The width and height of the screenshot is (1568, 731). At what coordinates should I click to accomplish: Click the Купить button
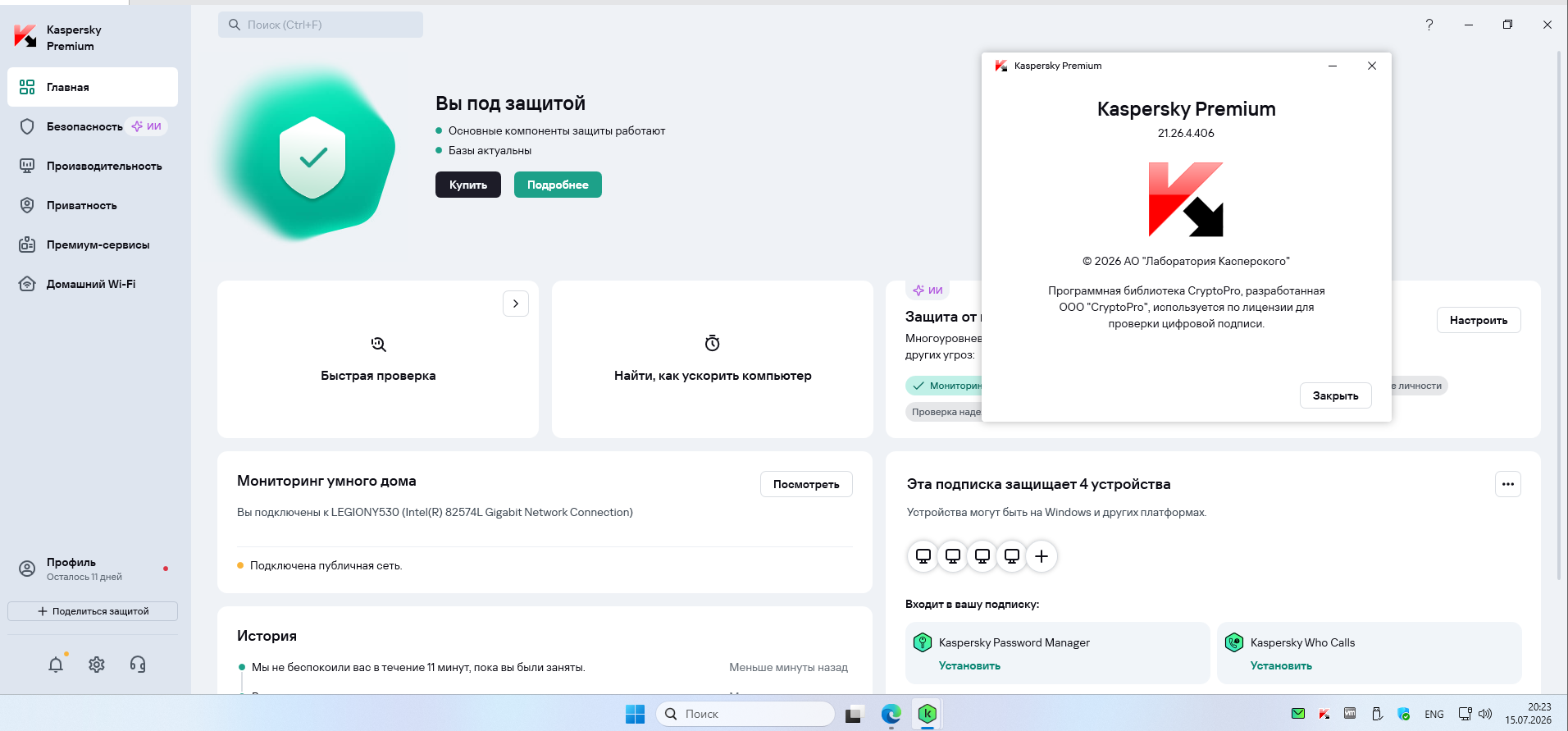point(468,185)
